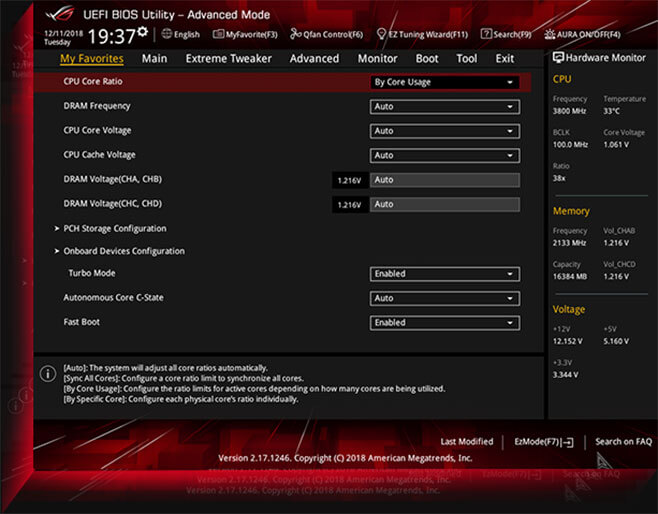Select the CPU Core Voltage label
This screenshot has height=514, width=658.
97,130
